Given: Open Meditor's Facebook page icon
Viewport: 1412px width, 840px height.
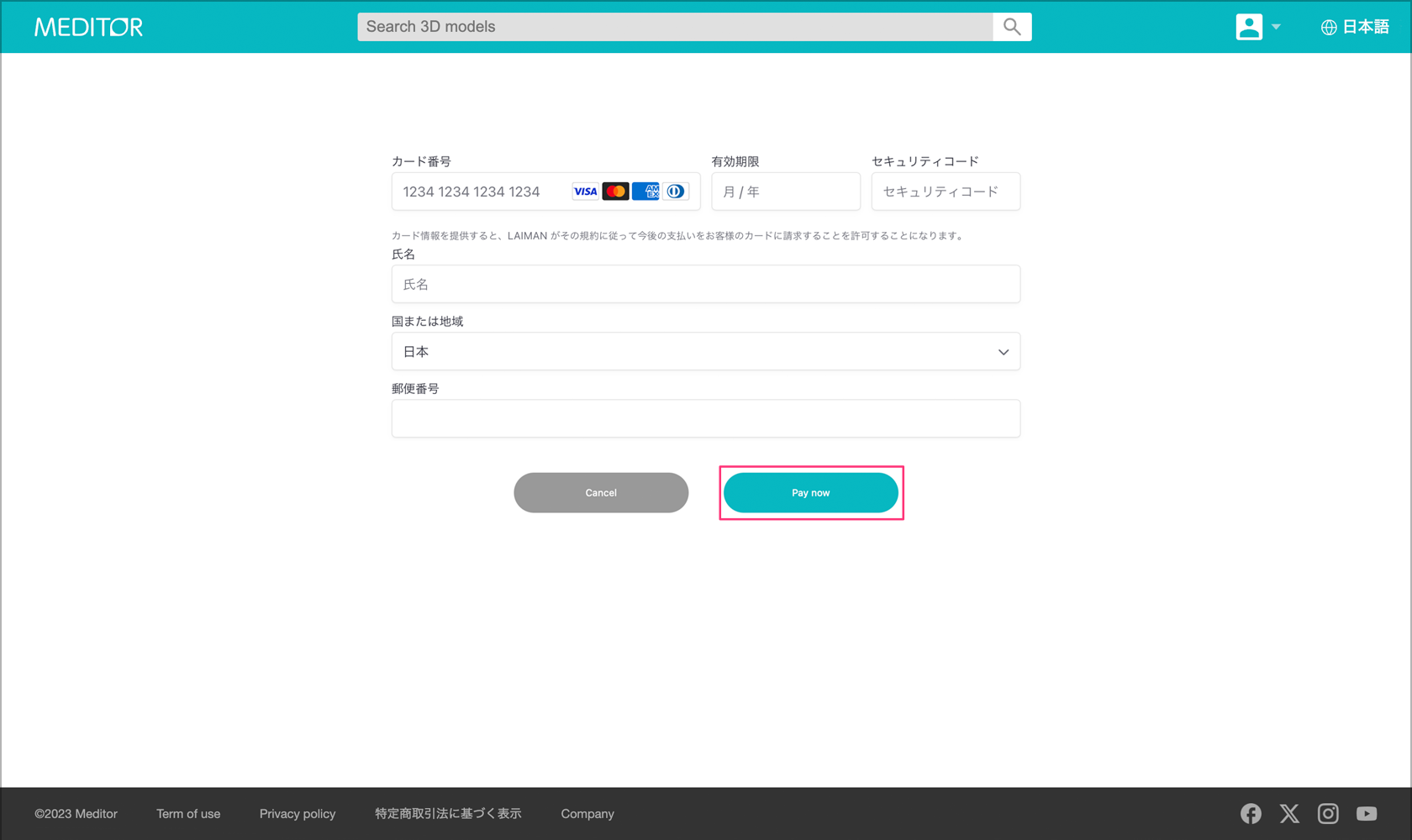Looking at the screenshot, I should (x=1251, y=813).
